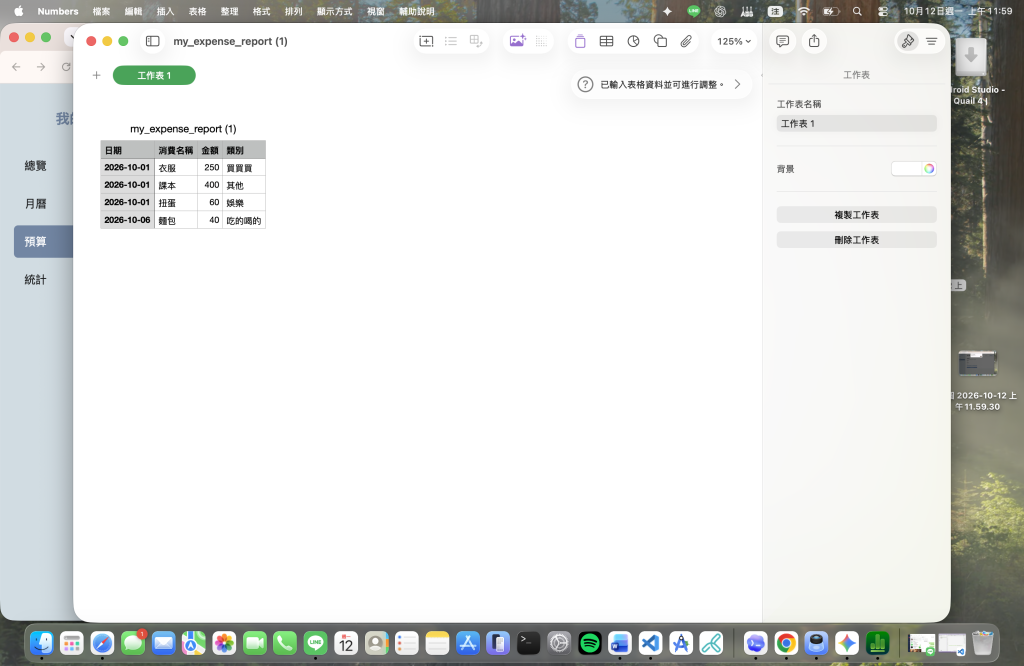Click the question mark help icon
Screen dimensions: 1024x666
click(x=585, y=84)
